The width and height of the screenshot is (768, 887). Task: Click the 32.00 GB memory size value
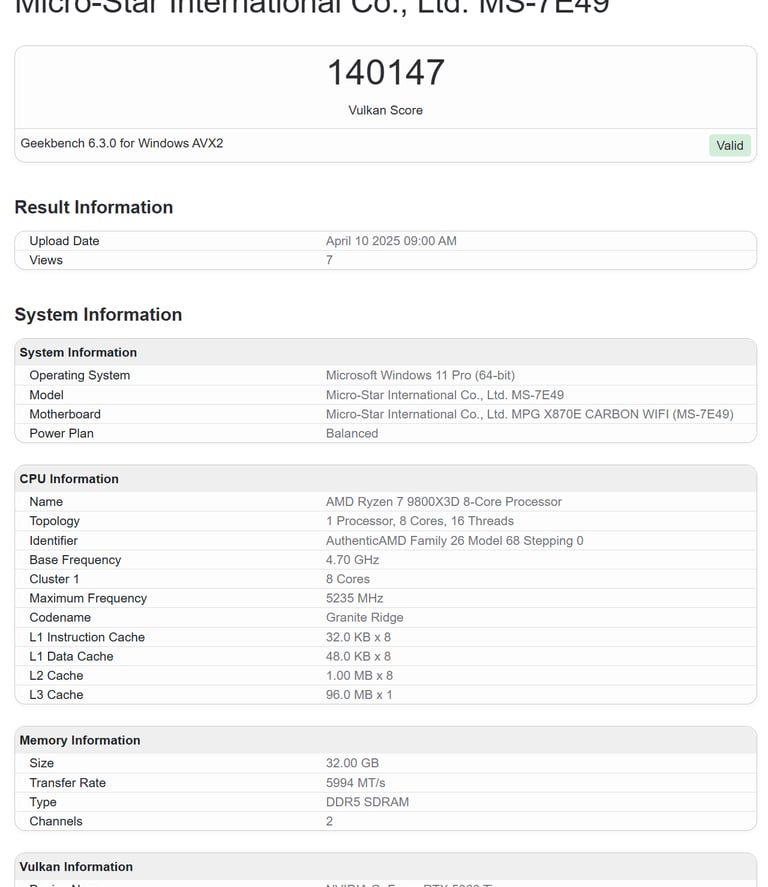pyautogui.click(x=352, y=764)
